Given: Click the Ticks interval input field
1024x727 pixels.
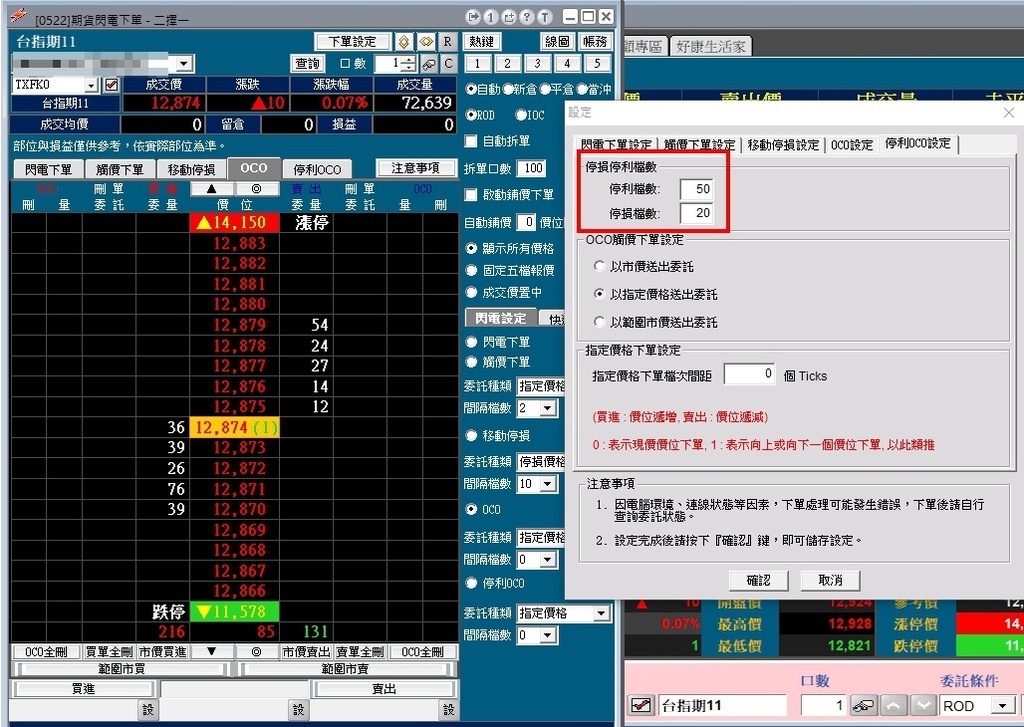Looking at the screenshot, I should tap(750, 374).
